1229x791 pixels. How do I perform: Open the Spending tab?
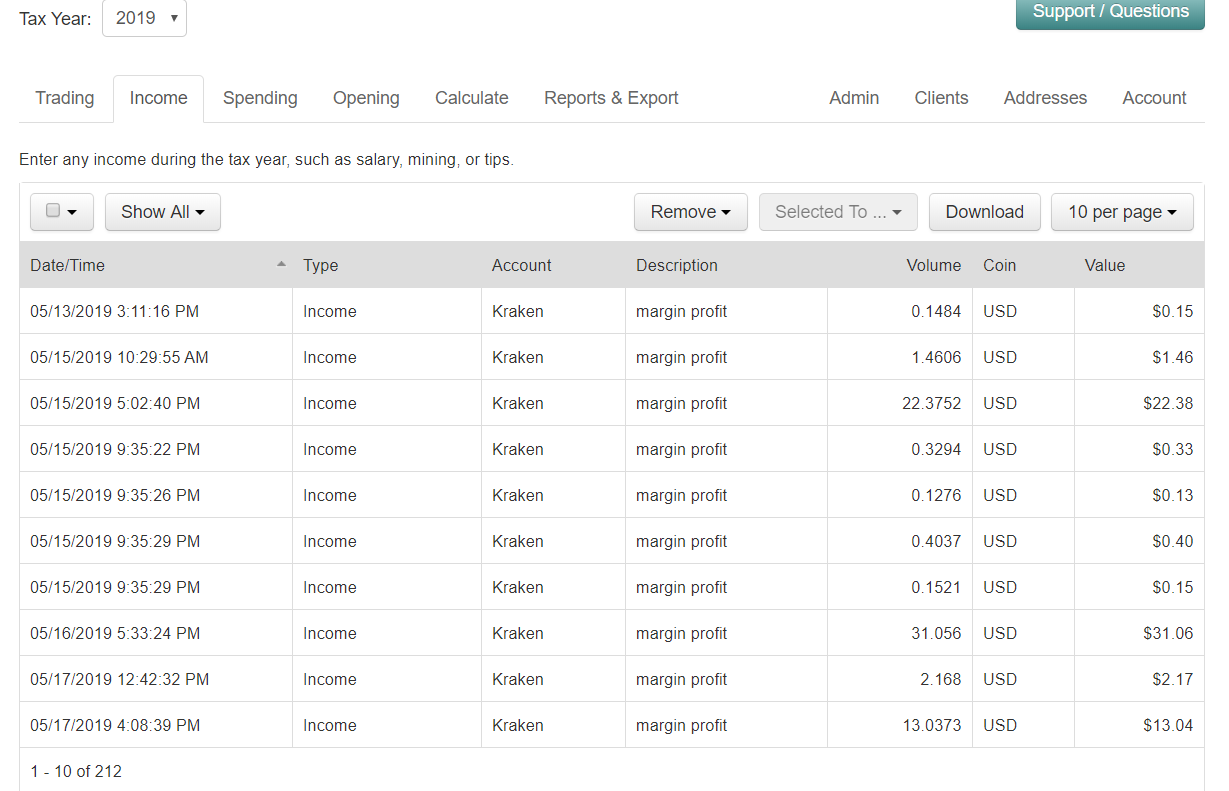coord(260,98)
